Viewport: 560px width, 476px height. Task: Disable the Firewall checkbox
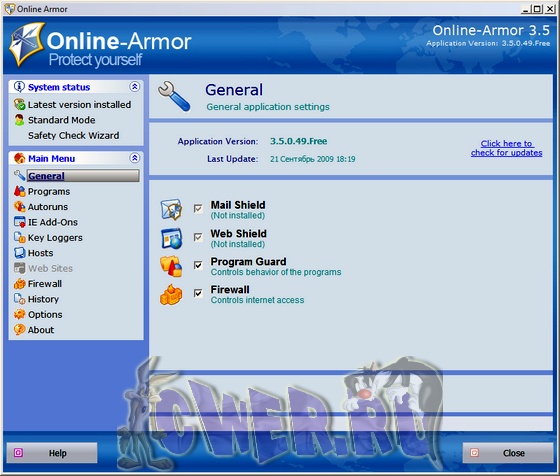(x=198, y=293)
